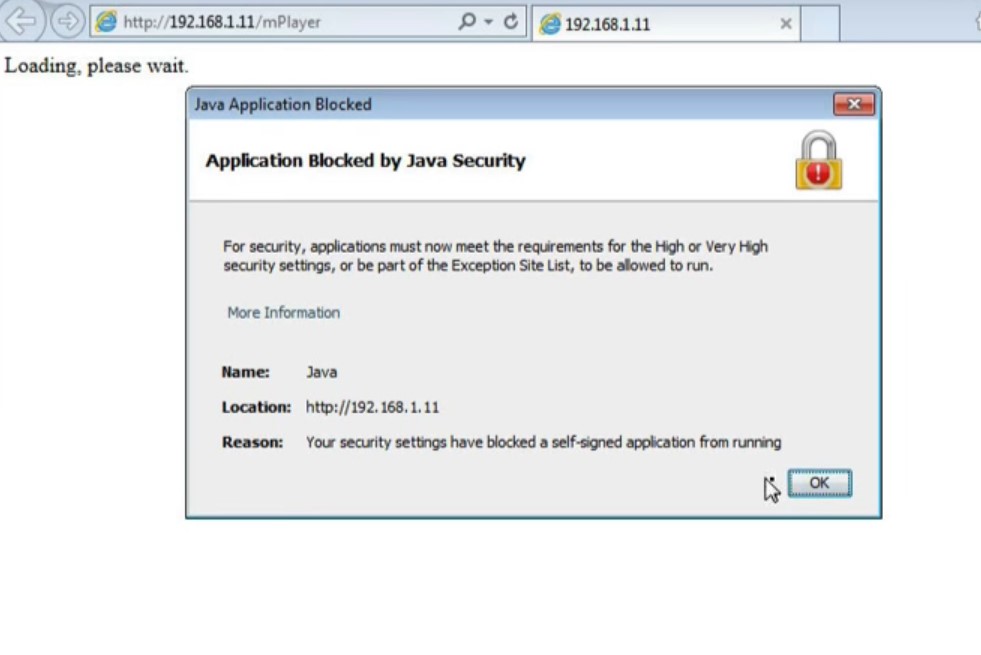The image size is (981, 655).
Task: Click the search magnifier icon in address bar
Action: [466, 21]
